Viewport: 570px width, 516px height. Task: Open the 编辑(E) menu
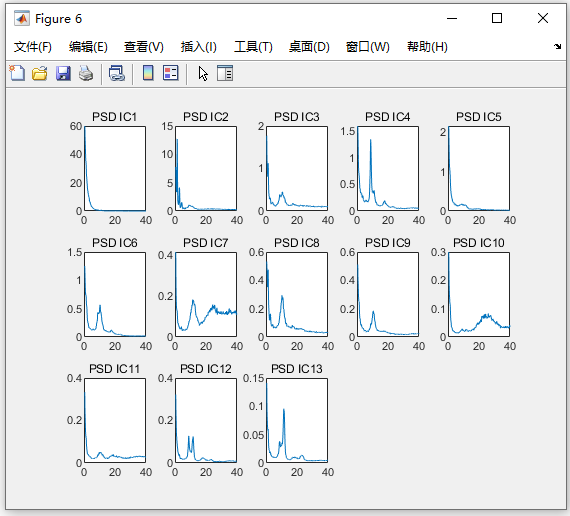tap(88, 47)
